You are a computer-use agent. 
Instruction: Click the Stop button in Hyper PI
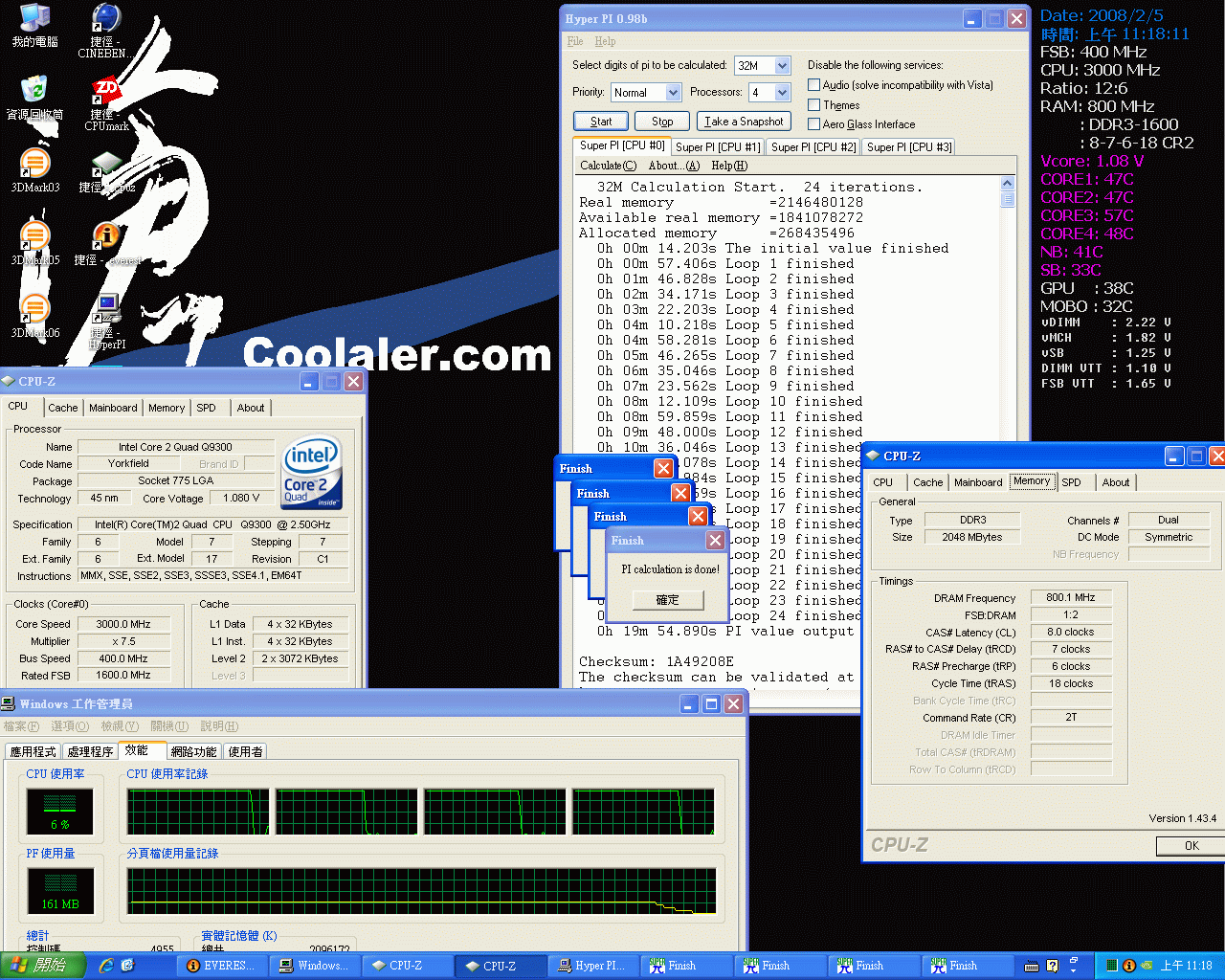[662, 122]
